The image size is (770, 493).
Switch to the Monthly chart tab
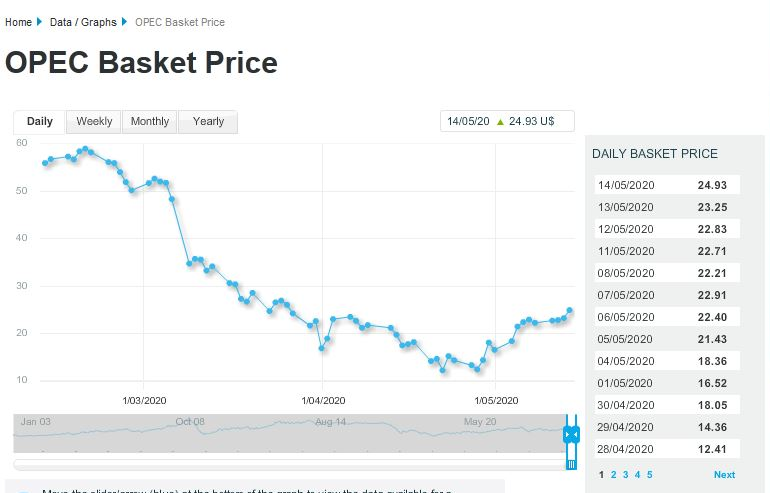[150, 121]
